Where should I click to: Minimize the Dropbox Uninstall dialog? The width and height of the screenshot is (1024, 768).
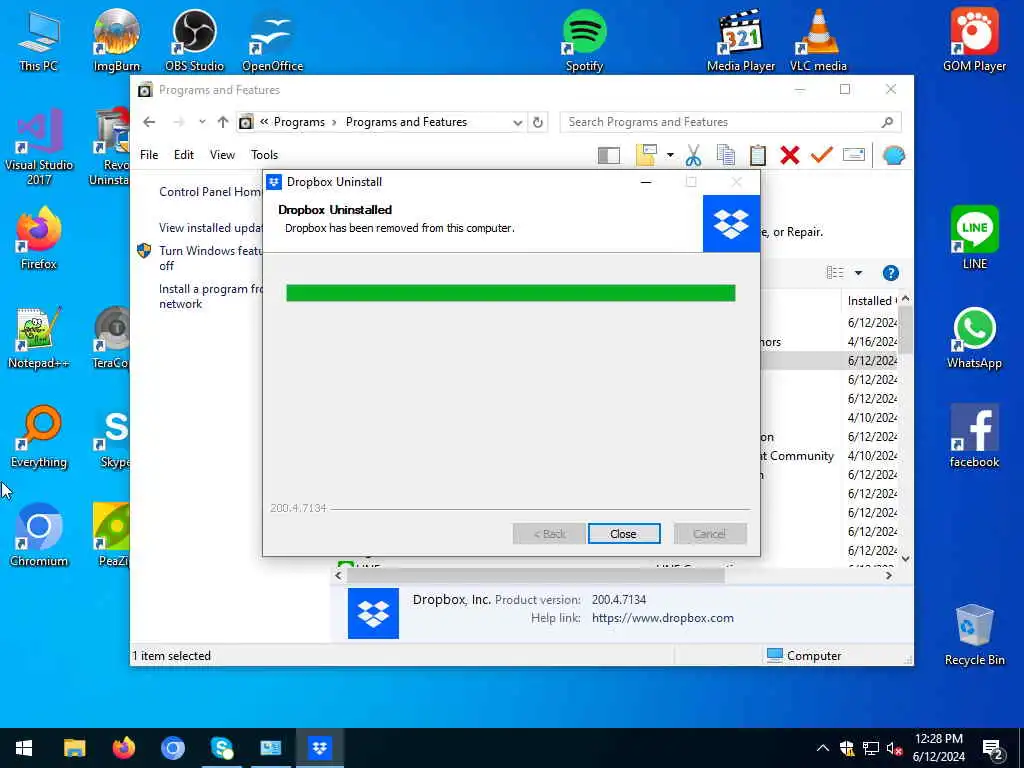(x=646, y=182)
